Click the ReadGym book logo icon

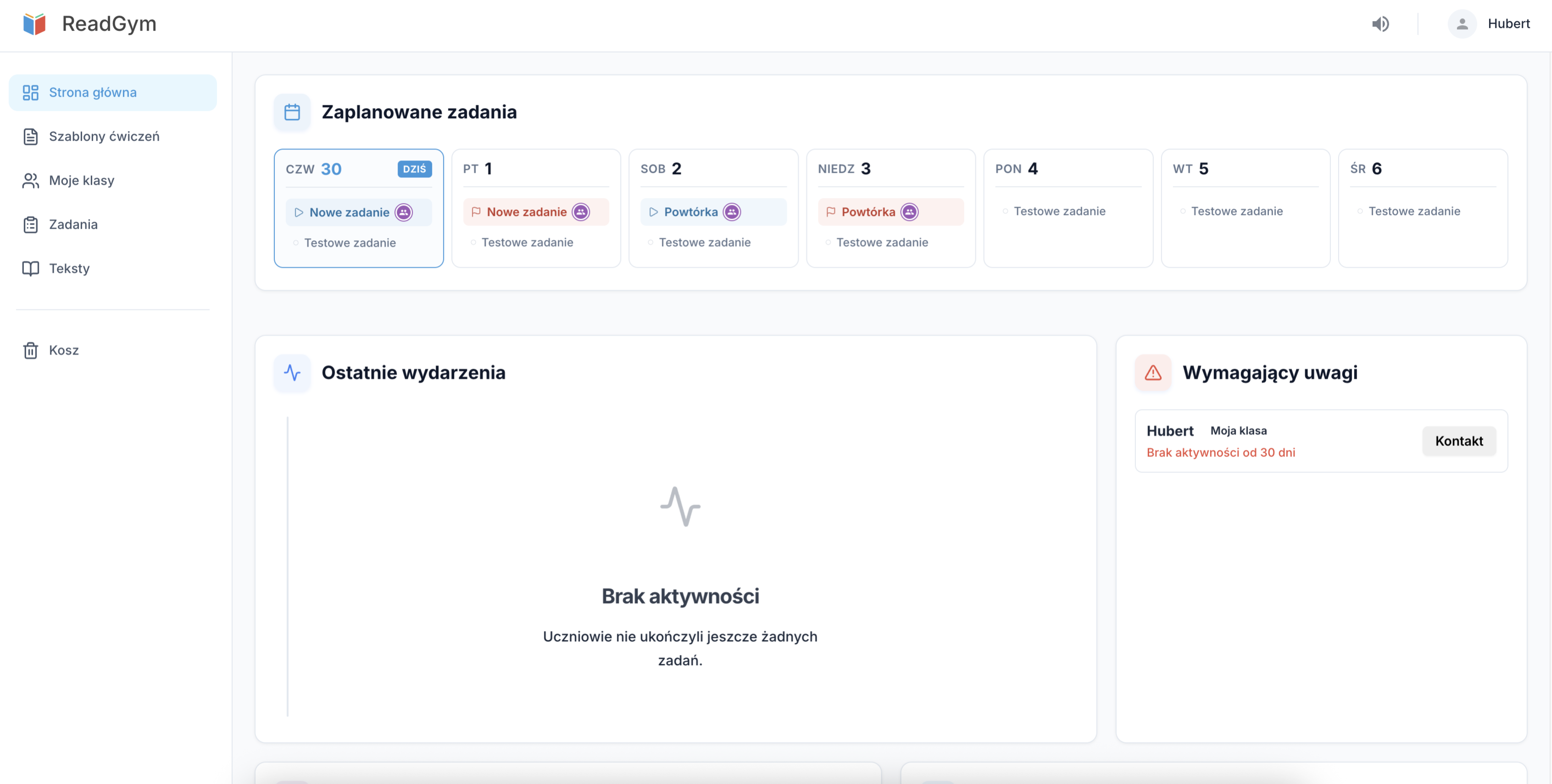[34, 24]
